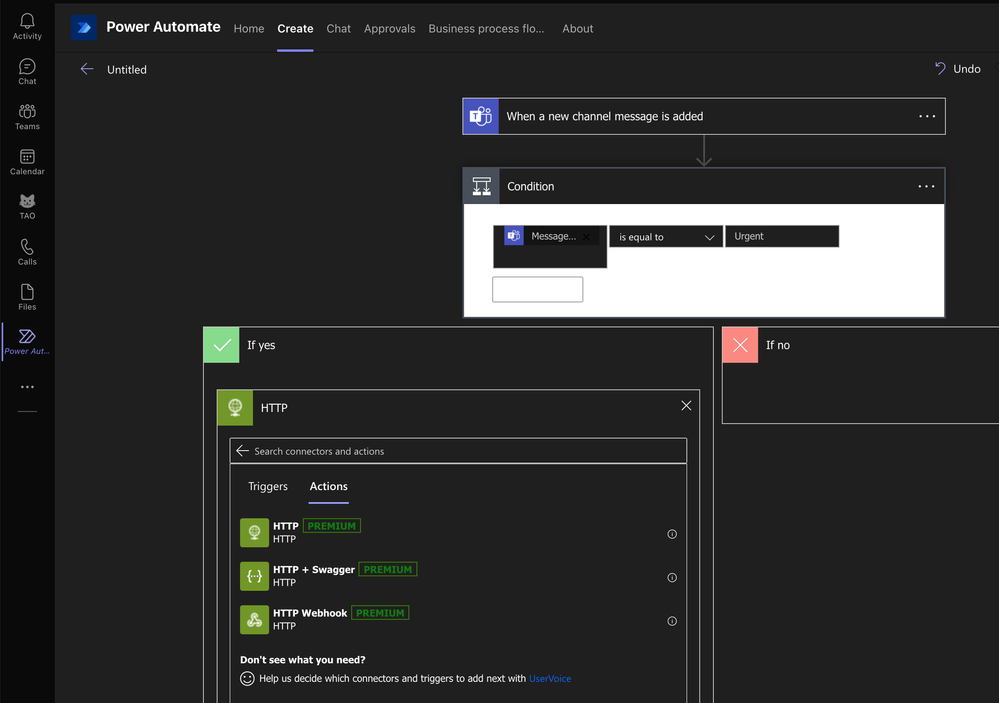Open the Calendar sidebar icon
Viewport: 999px width, 703px height.
(x=27, y=162)
